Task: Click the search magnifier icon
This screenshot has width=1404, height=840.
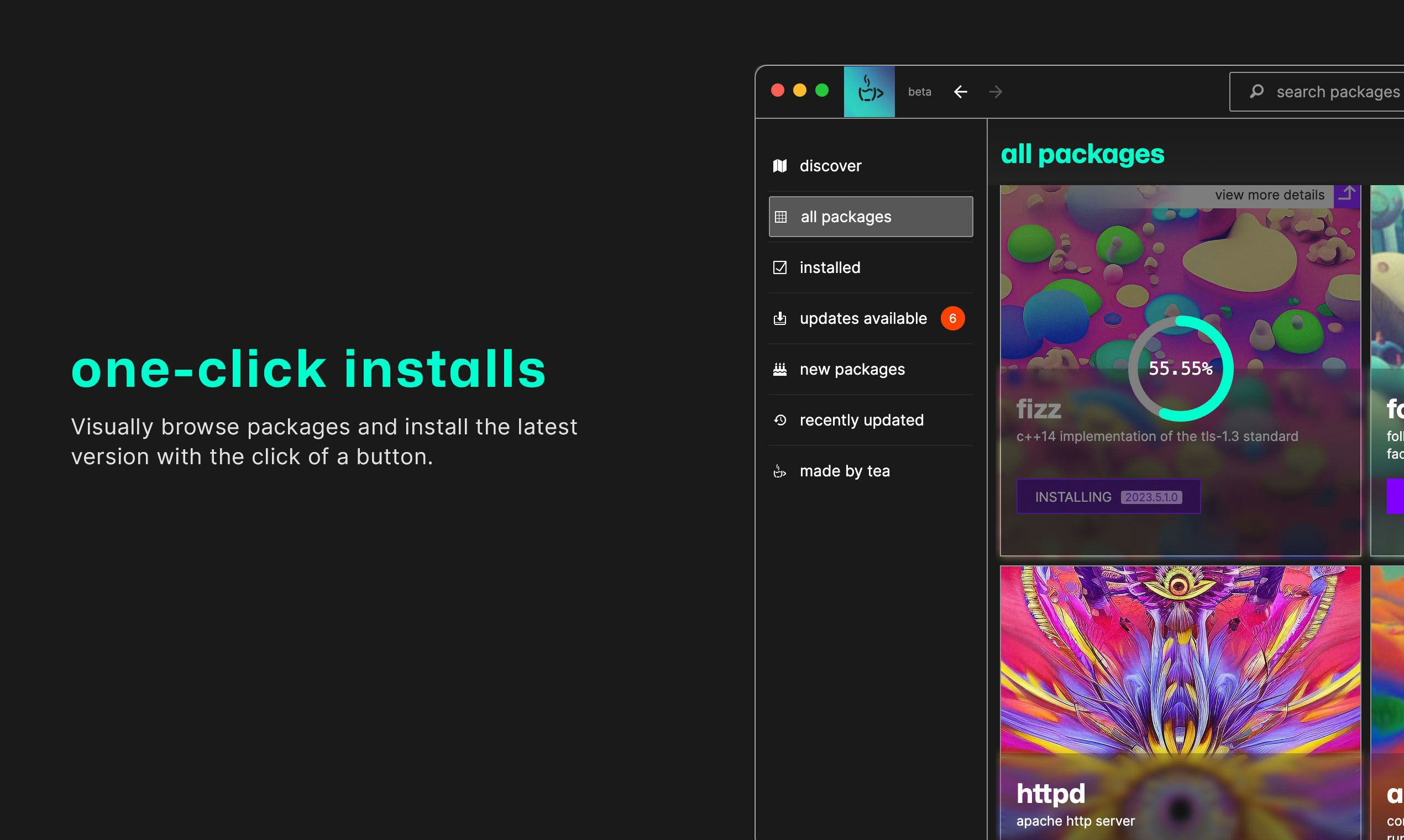Action: [1257, 91]
